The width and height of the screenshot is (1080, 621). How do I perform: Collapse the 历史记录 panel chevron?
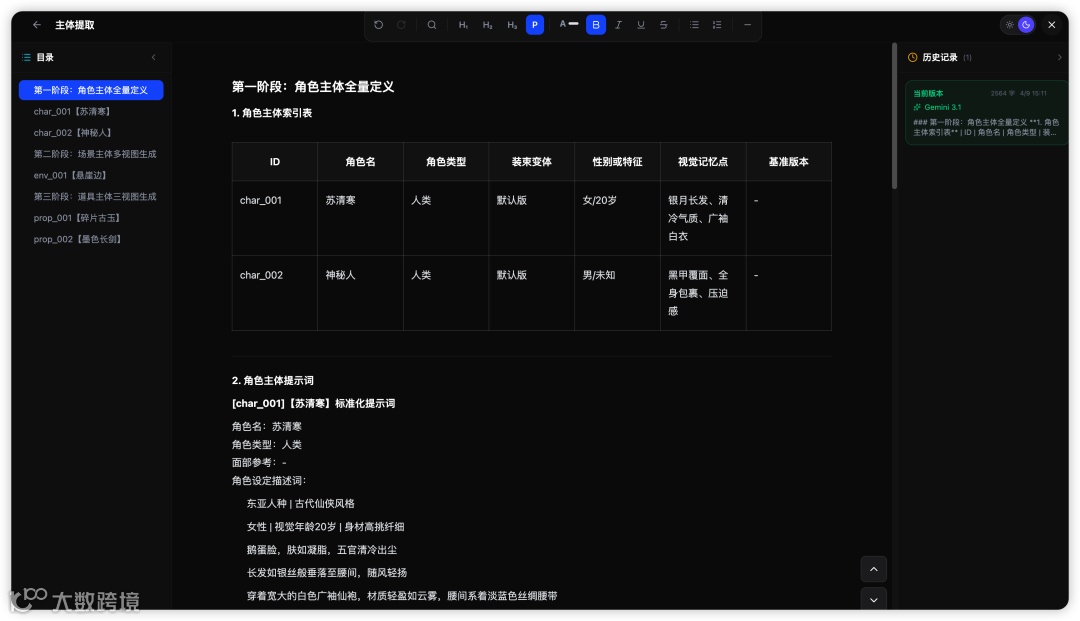[x=1059, y=57]
